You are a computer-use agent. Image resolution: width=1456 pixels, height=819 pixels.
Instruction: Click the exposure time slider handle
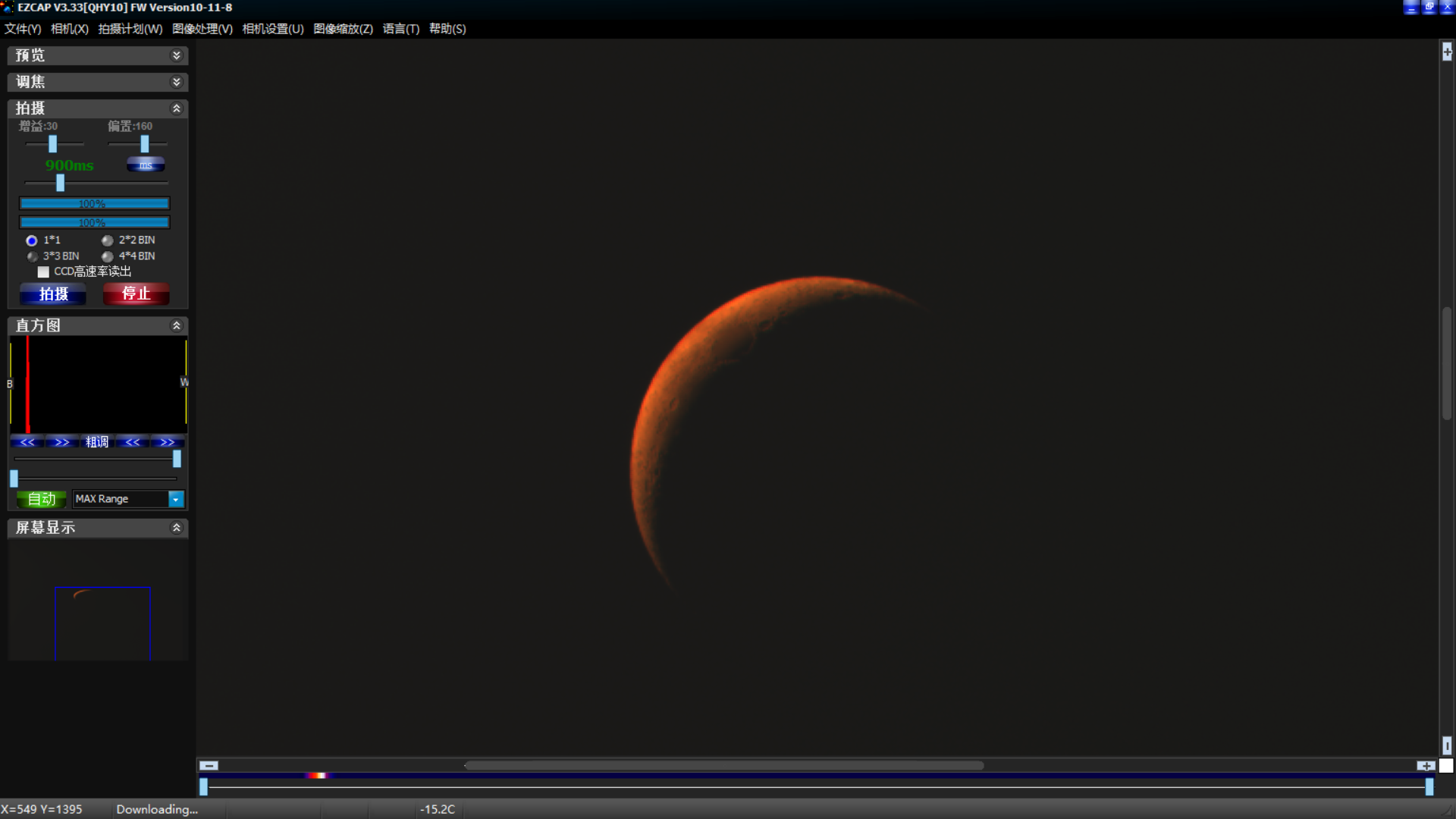tap(60, 183)
